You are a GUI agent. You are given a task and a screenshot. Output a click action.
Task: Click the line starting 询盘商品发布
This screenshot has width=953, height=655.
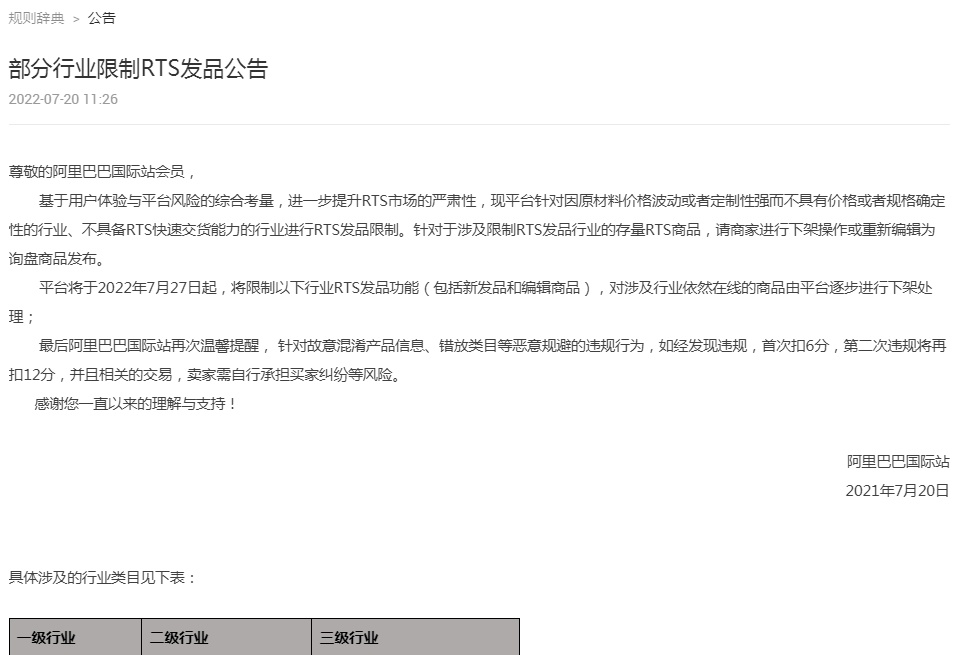click(x=58, y=258)
